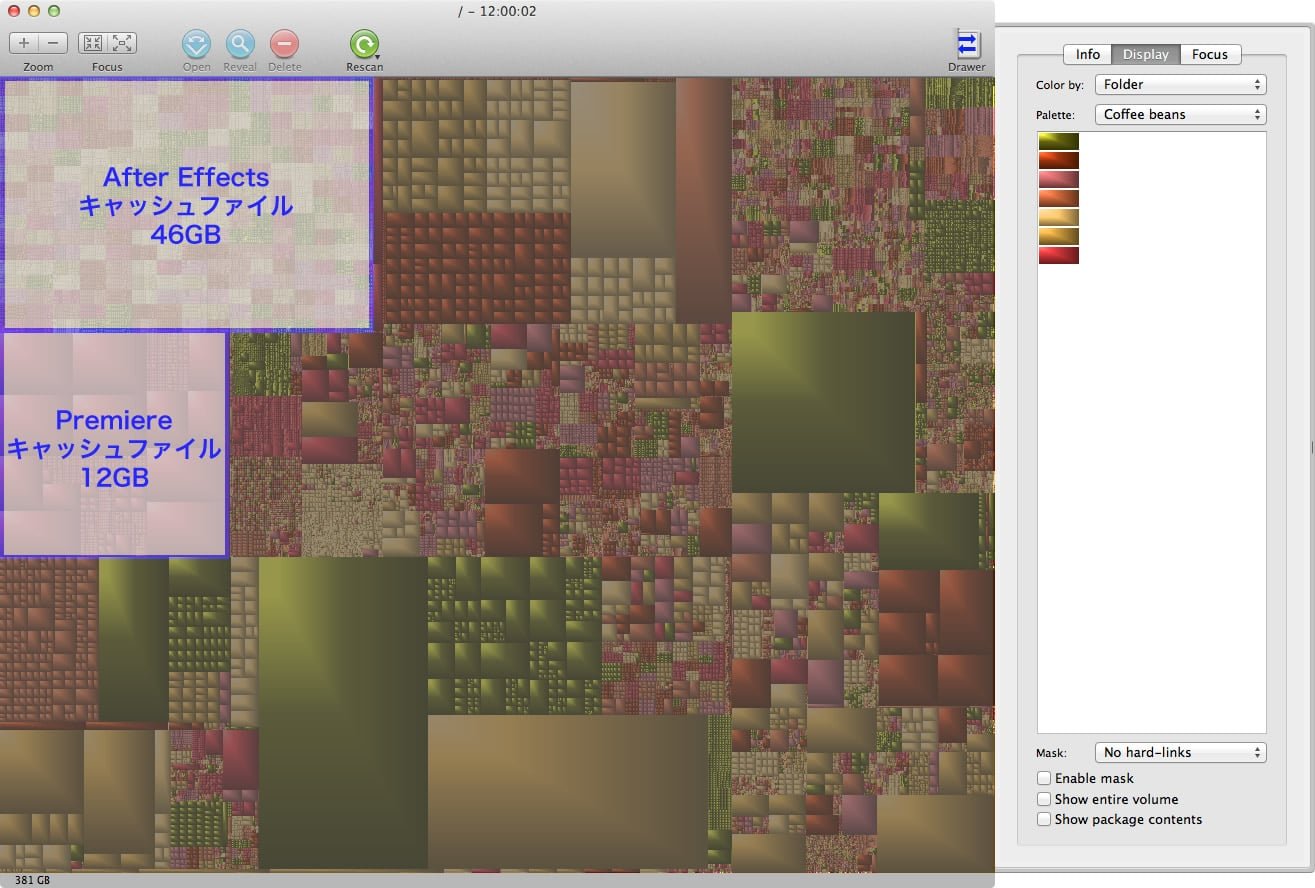
Task: Click the zoom in plus button
Action: pos(24,43)
